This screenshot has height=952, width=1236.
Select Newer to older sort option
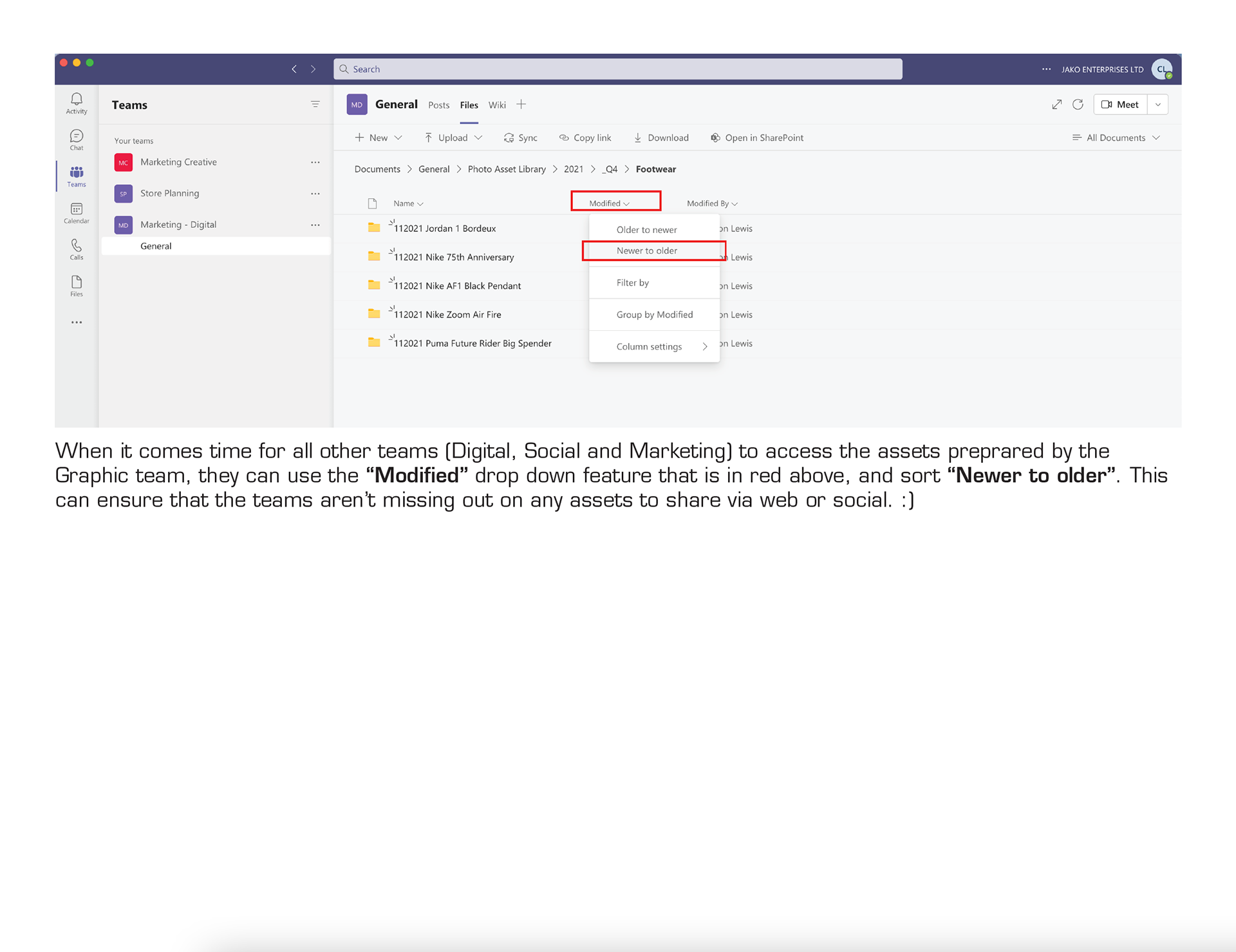pyautogui.click(x=654, y=250)
